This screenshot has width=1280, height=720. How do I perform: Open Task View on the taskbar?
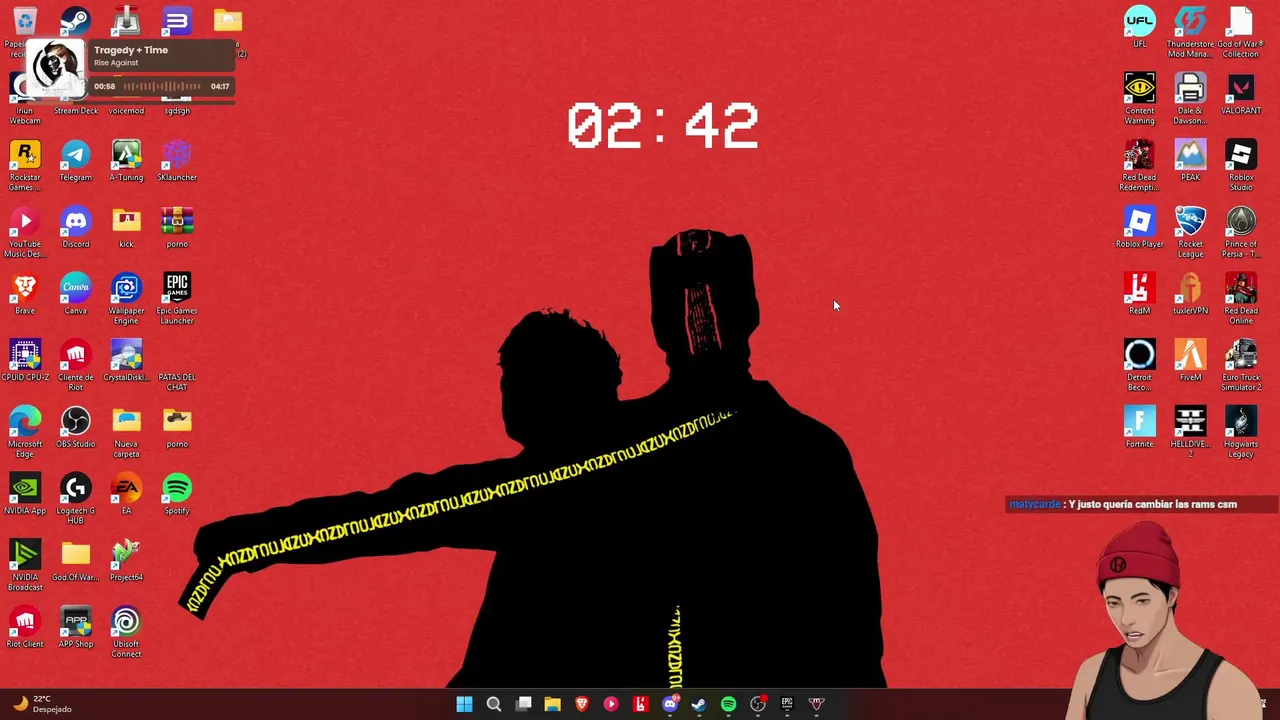(x=523, y=704)
